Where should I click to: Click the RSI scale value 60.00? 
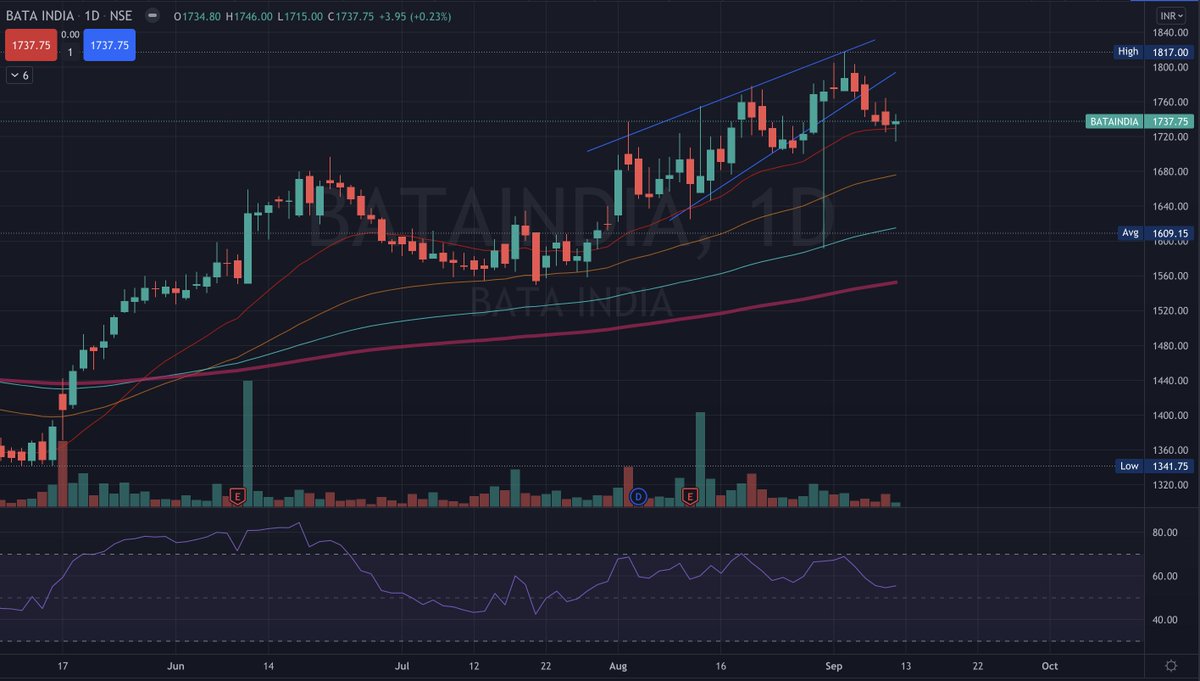click(x=1164, y=577)
